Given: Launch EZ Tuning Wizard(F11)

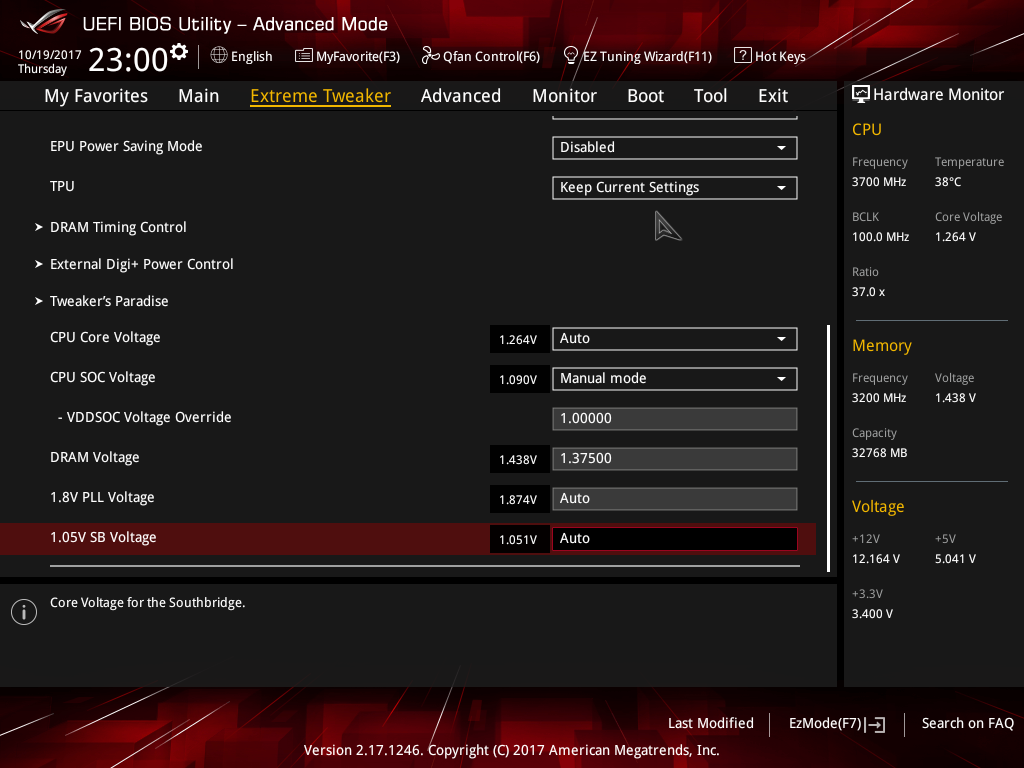Looking at the screenshot, I should pyautogui.click(x=637, y=56).
